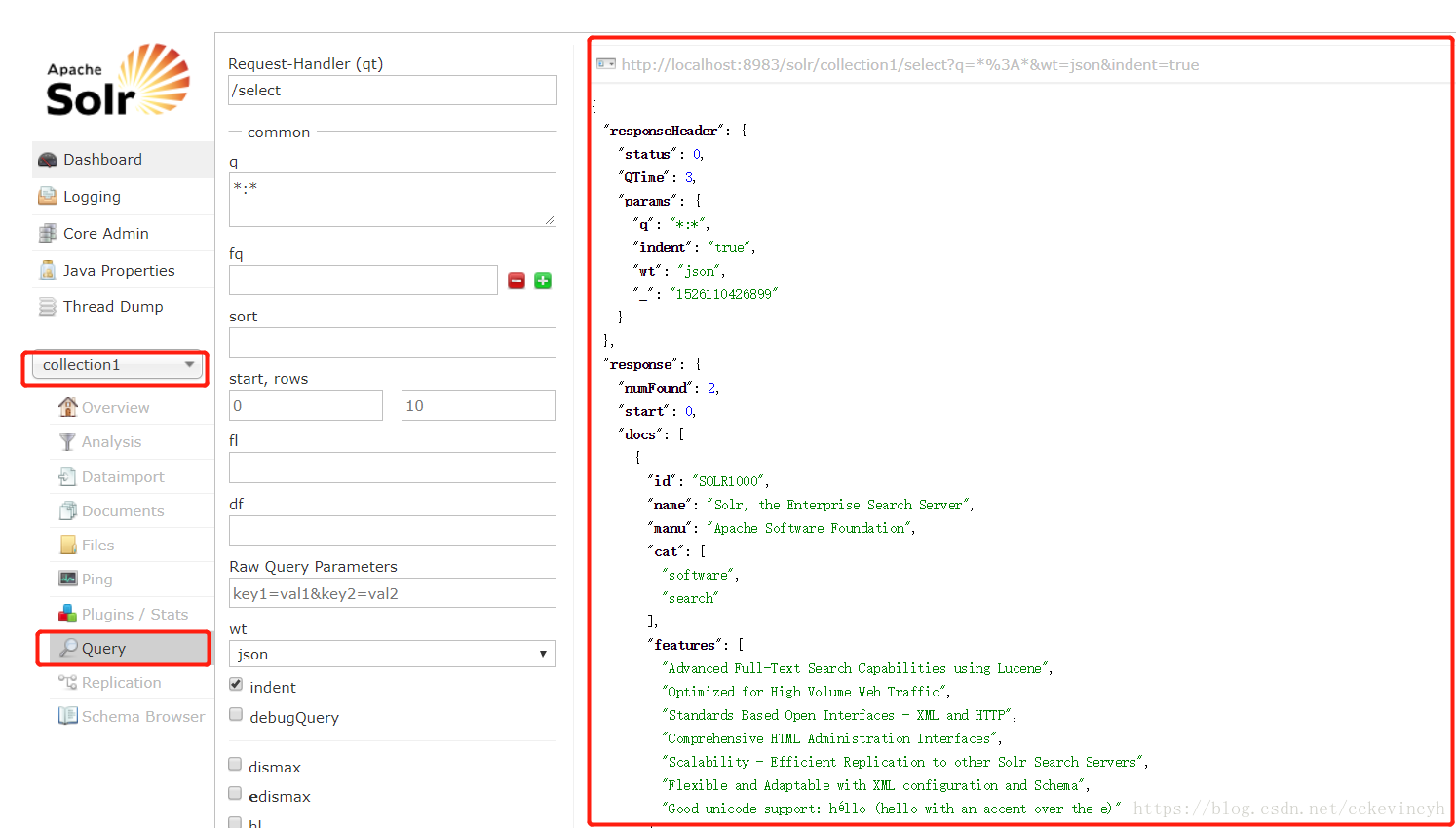Click the Logging icon

point(48,196)
